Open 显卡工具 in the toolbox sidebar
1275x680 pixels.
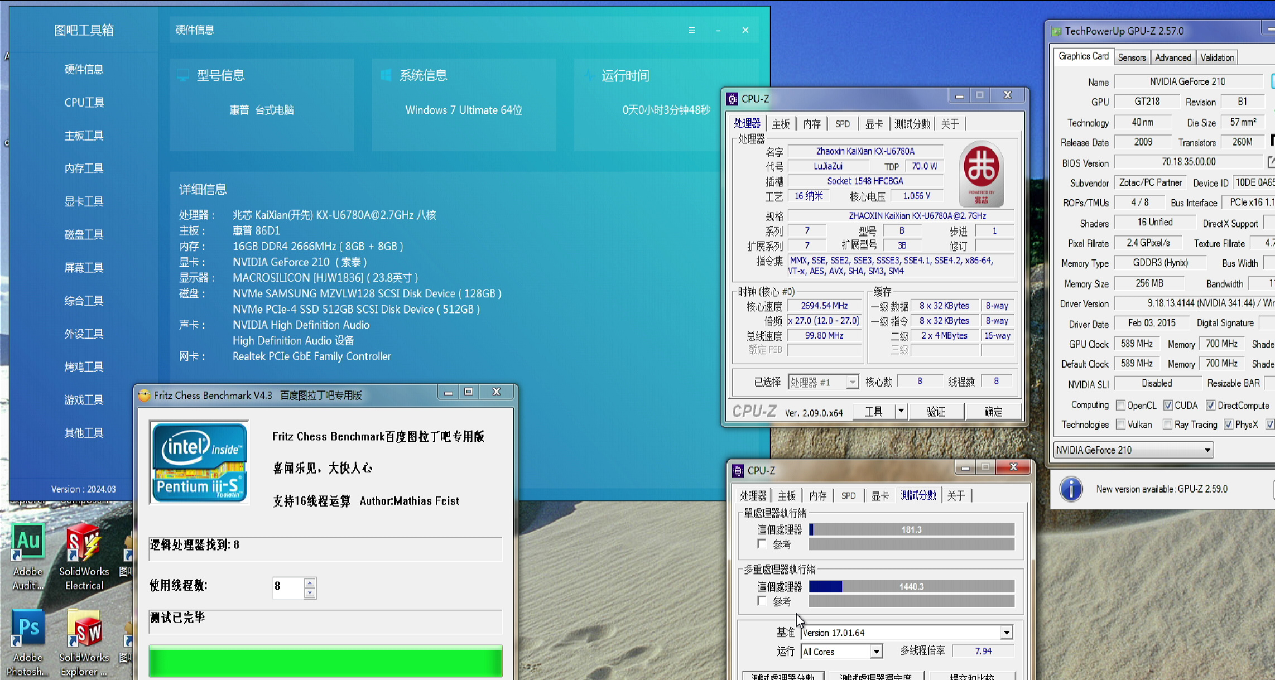[x=84, y=201]
